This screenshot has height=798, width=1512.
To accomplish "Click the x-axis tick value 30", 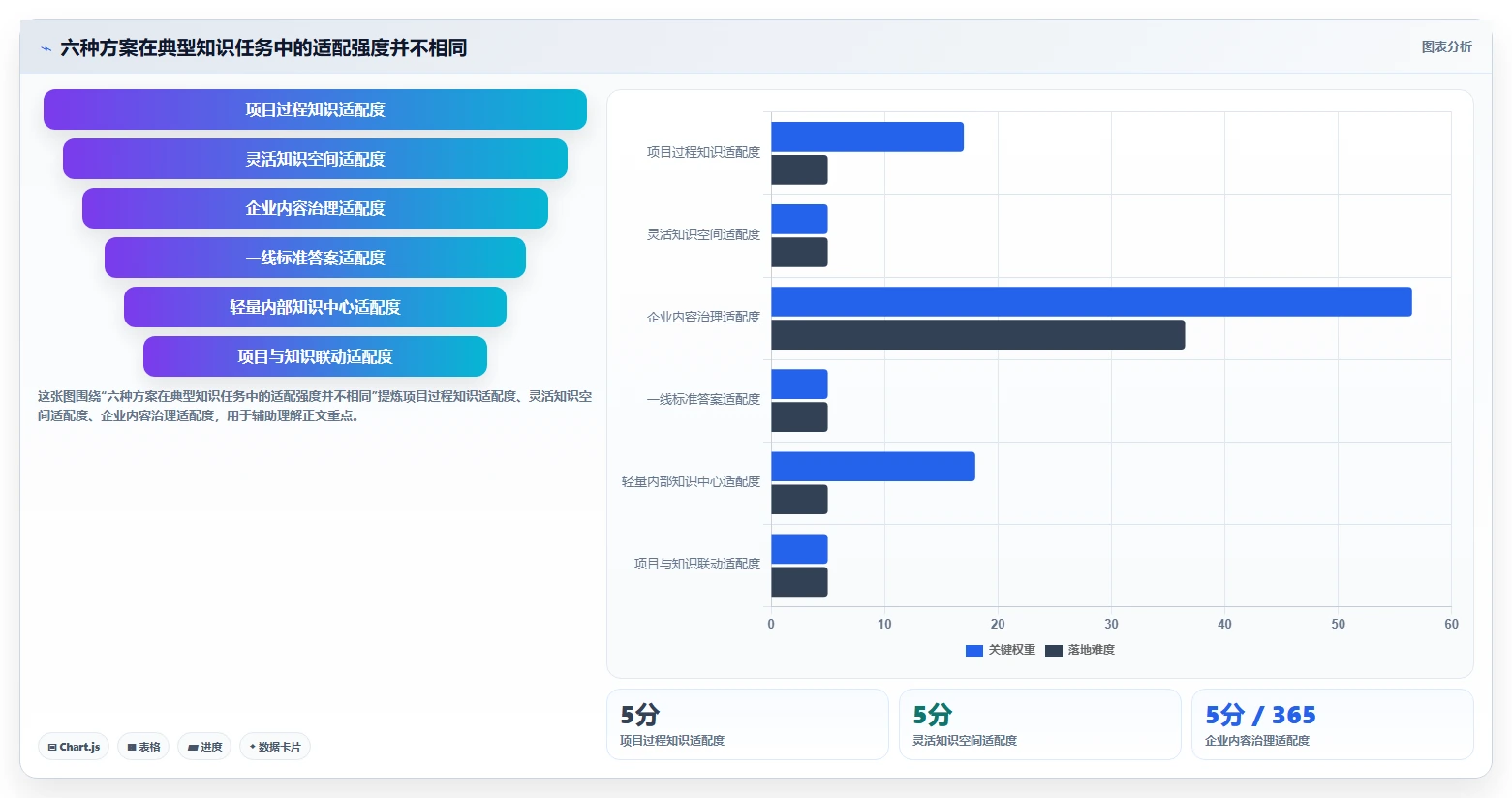I will tap(1111, 624).
